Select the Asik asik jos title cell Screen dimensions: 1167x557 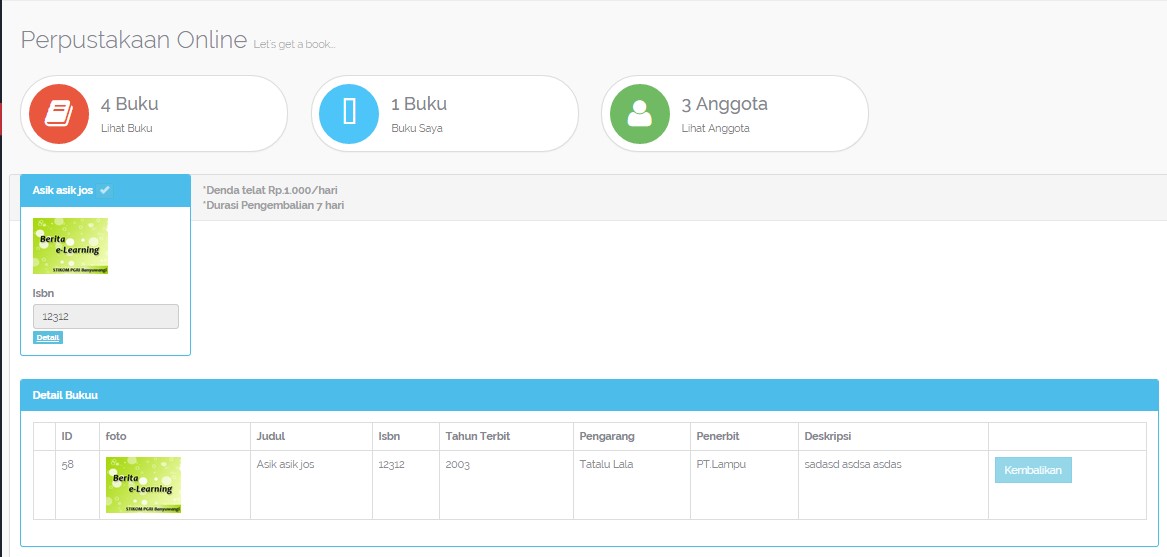point(286,465)
